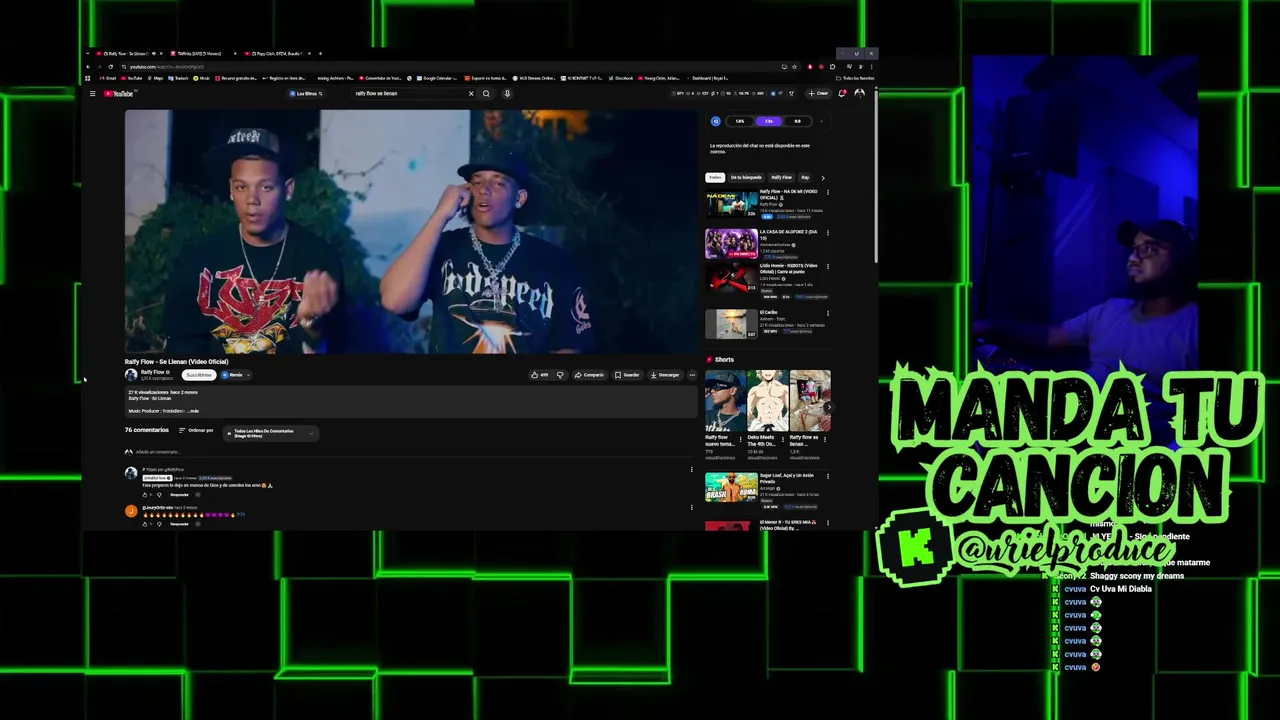
Task: Dislike the Se Llenan video
Action: [560, 375]
